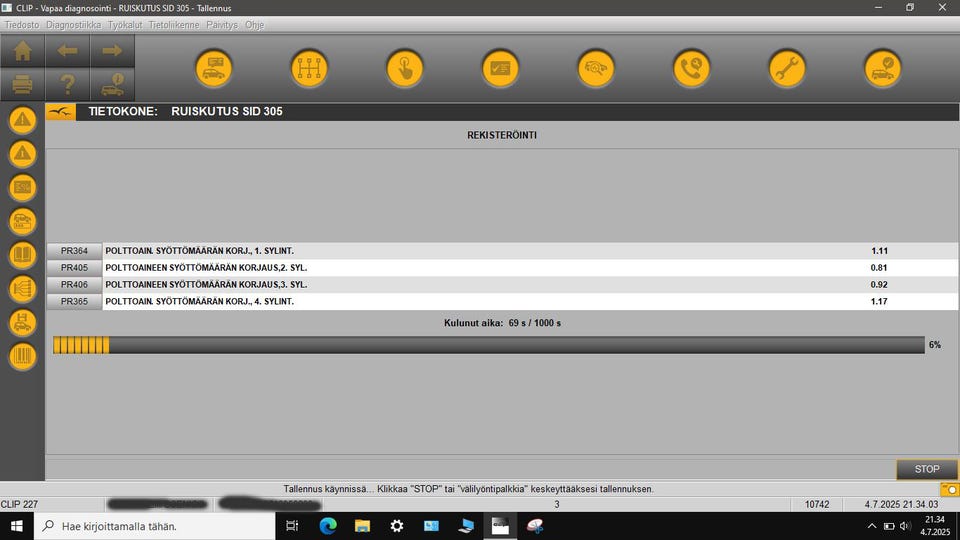The height and width of the screenshot is (540, 960).
Task: Open the Päivitys menu
Action: (222, 25)
